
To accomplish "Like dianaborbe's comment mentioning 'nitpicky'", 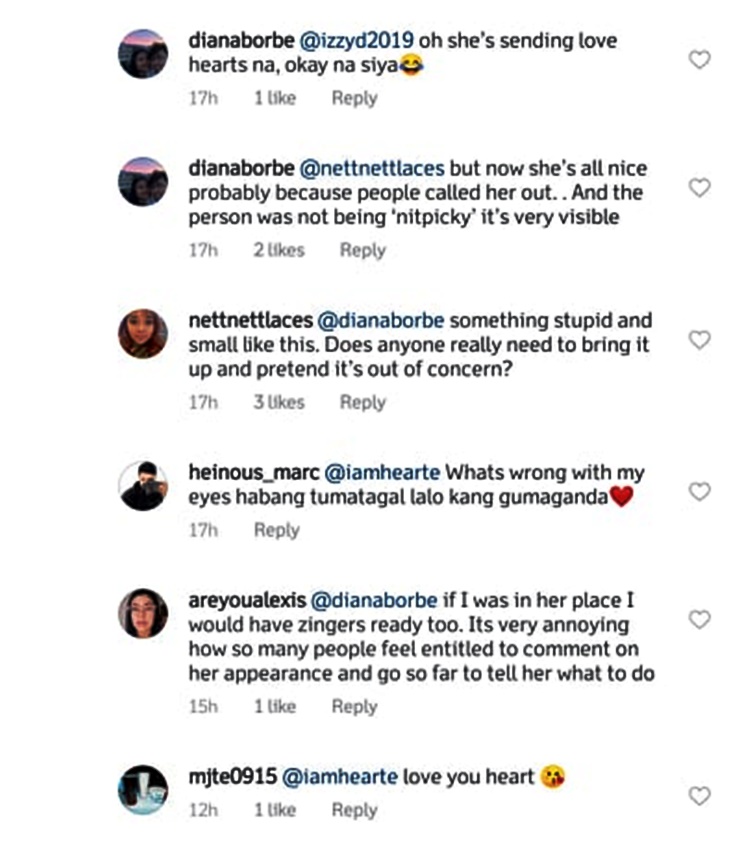I will (700, 188).
